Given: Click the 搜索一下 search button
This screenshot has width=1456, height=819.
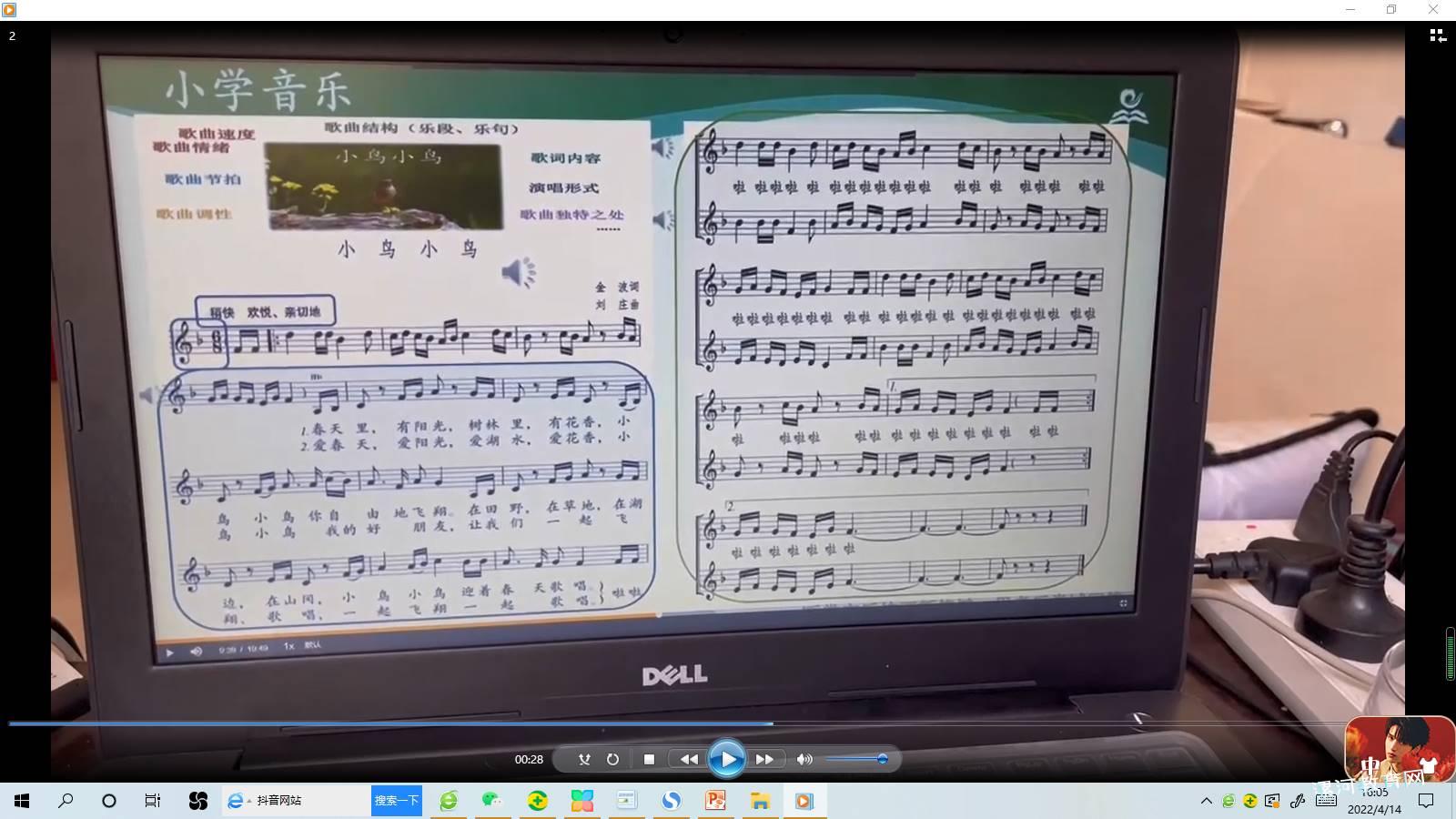Looking at the screenshot, I should coord(397,801).
